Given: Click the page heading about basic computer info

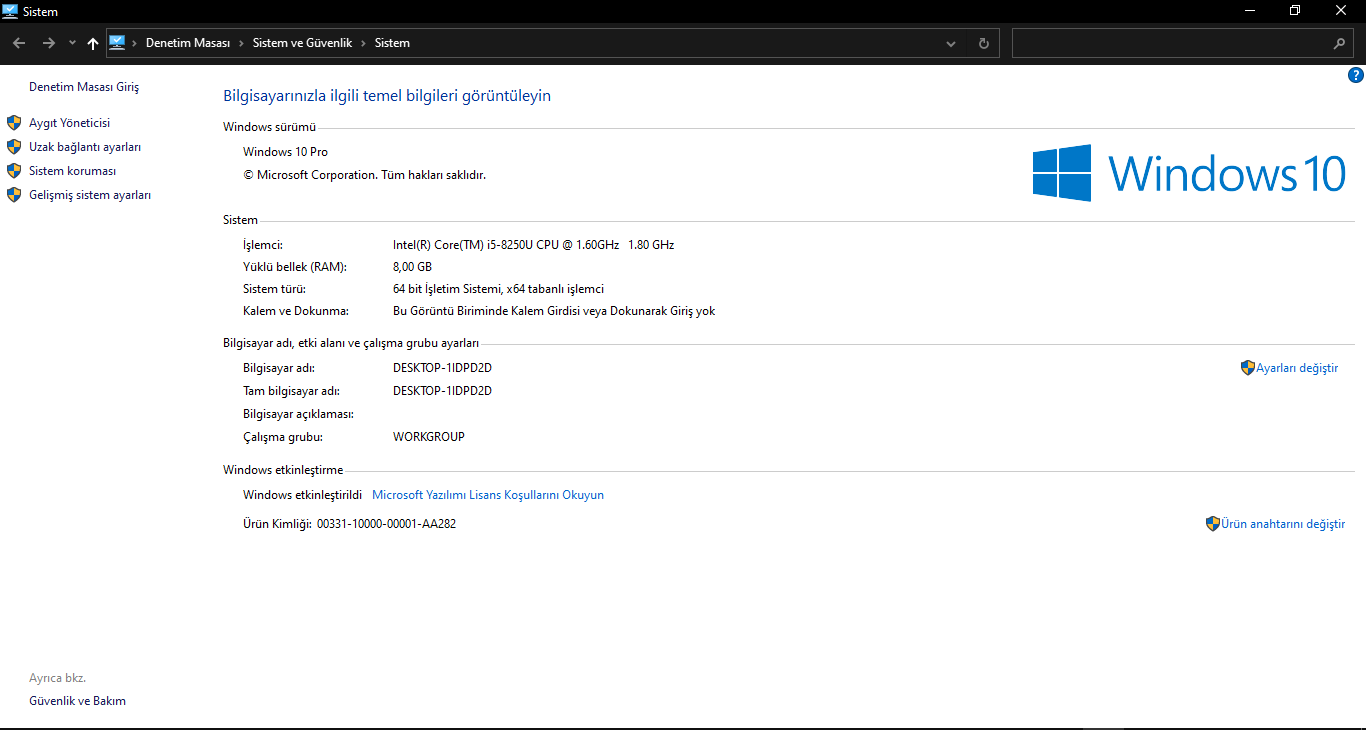Looking at the screenshot, I should (387, 96).
